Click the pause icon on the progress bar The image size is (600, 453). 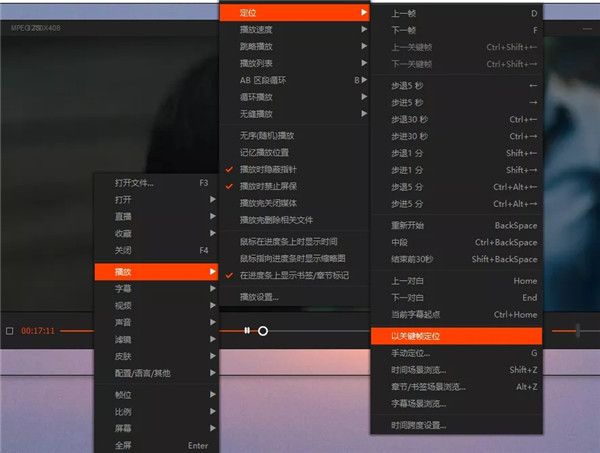pyautogui.click(x=246, y=329)
